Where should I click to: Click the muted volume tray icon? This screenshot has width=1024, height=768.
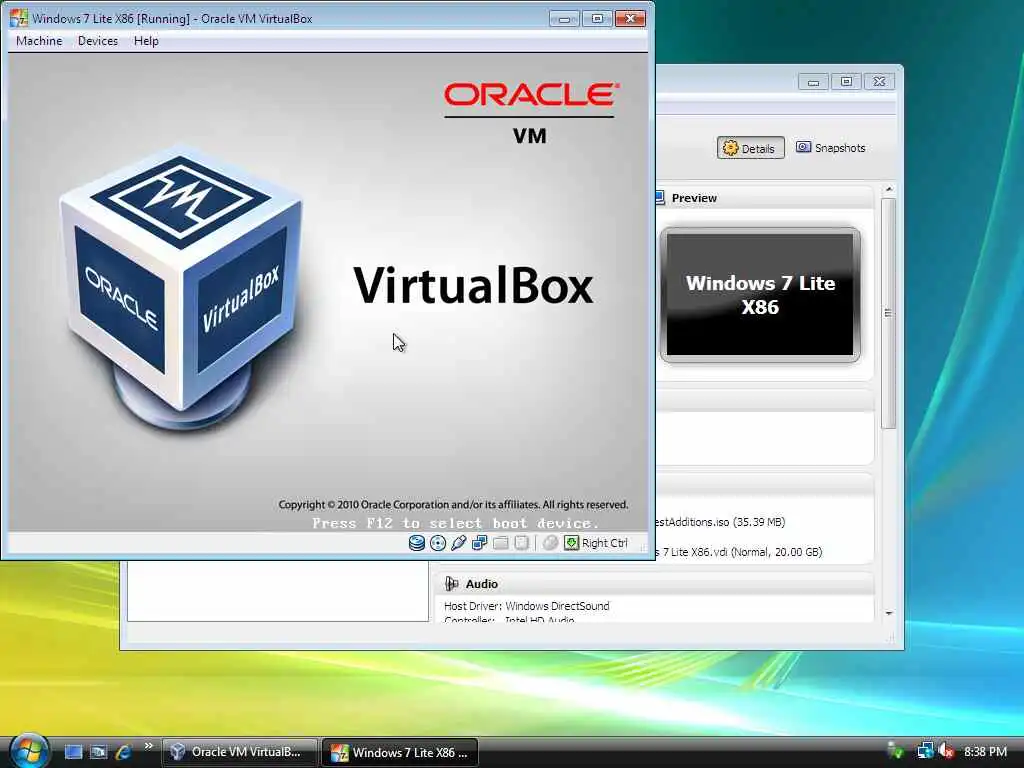click(946, 751)
